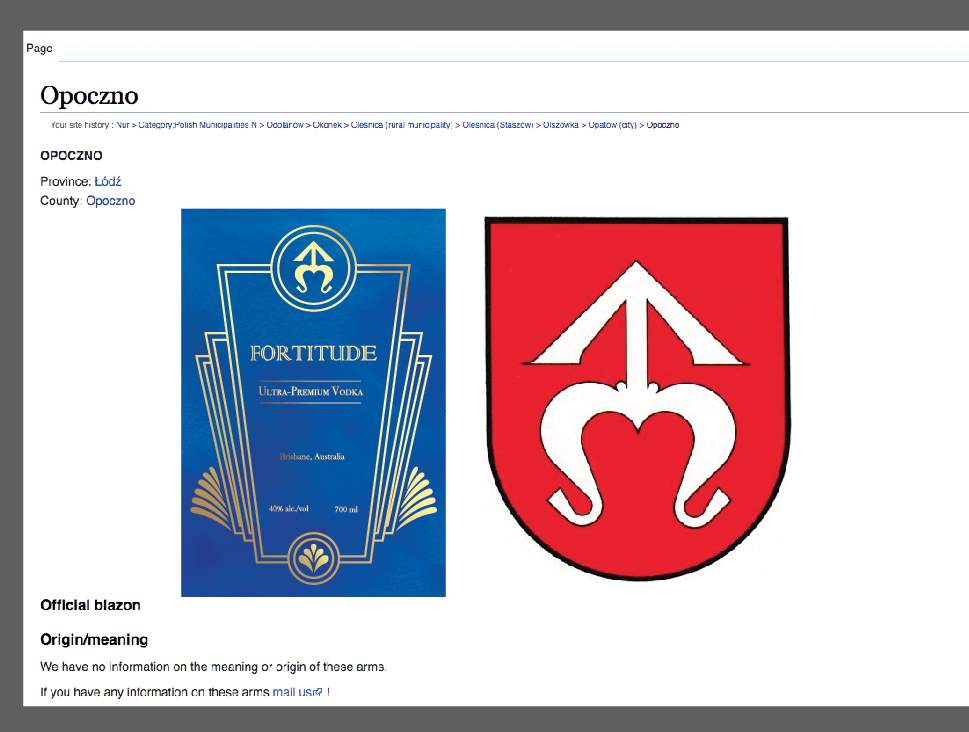Go to Olszówka in site history

560,125
